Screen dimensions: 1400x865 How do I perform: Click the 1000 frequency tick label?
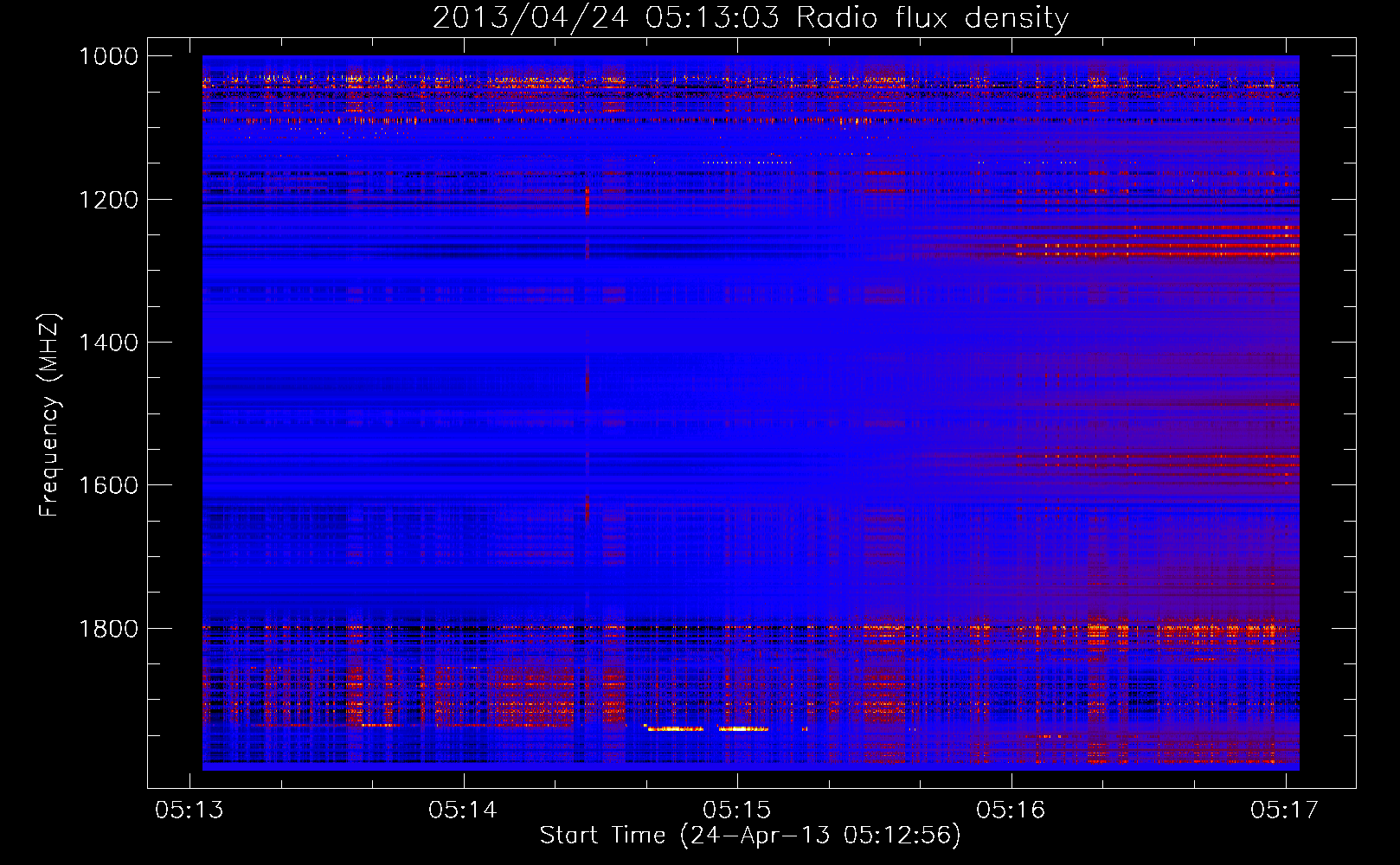click(108, 56)
